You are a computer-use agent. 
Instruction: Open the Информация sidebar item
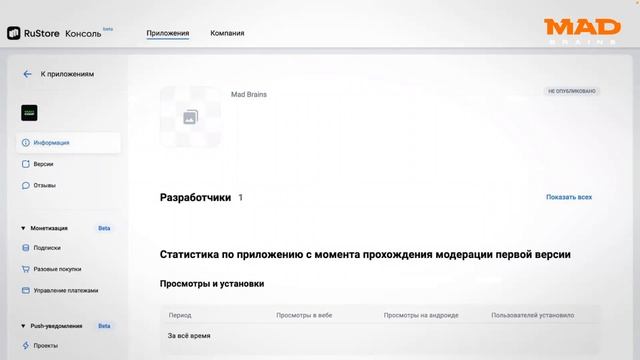coord(69,142)
